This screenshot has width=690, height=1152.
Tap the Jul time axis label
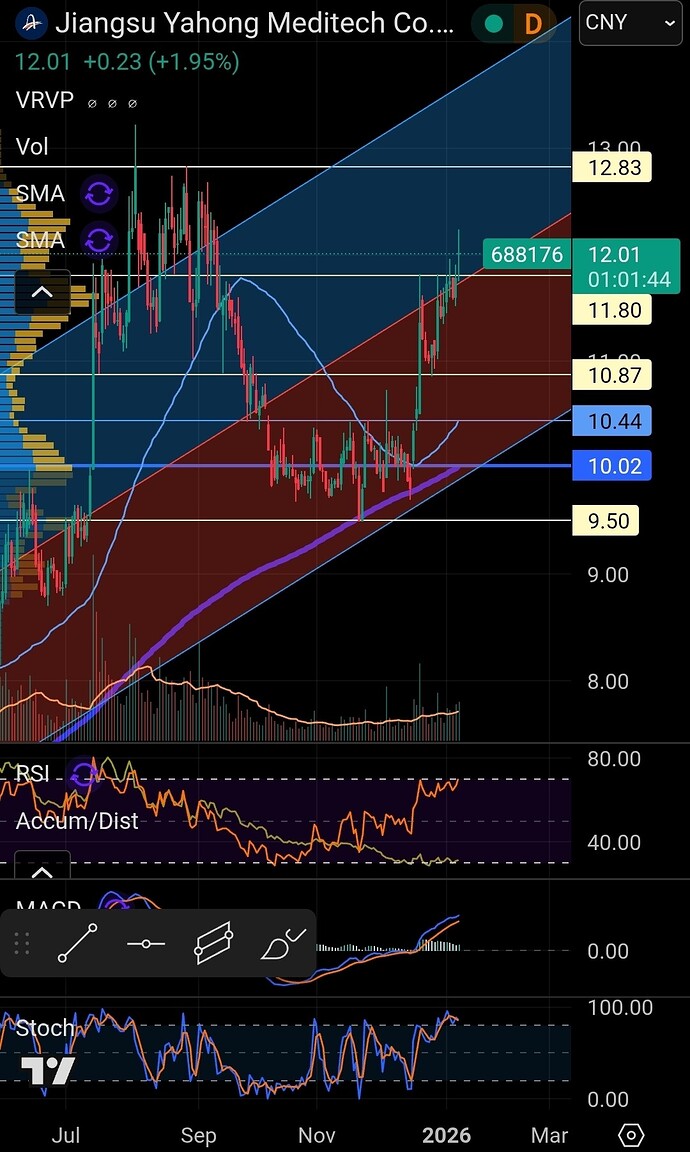pos(66,1135)
